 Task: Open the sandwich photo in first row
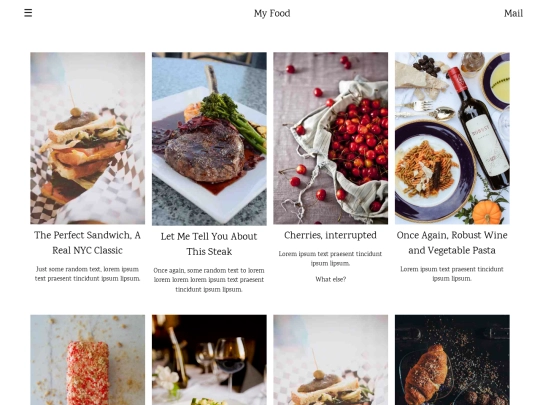(x=87, y=138)
